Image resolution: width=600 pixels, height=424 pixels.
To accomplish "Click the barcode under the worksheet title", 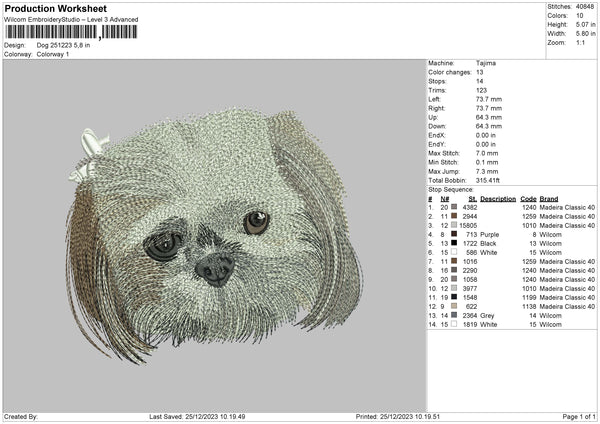I will (71, 32).
